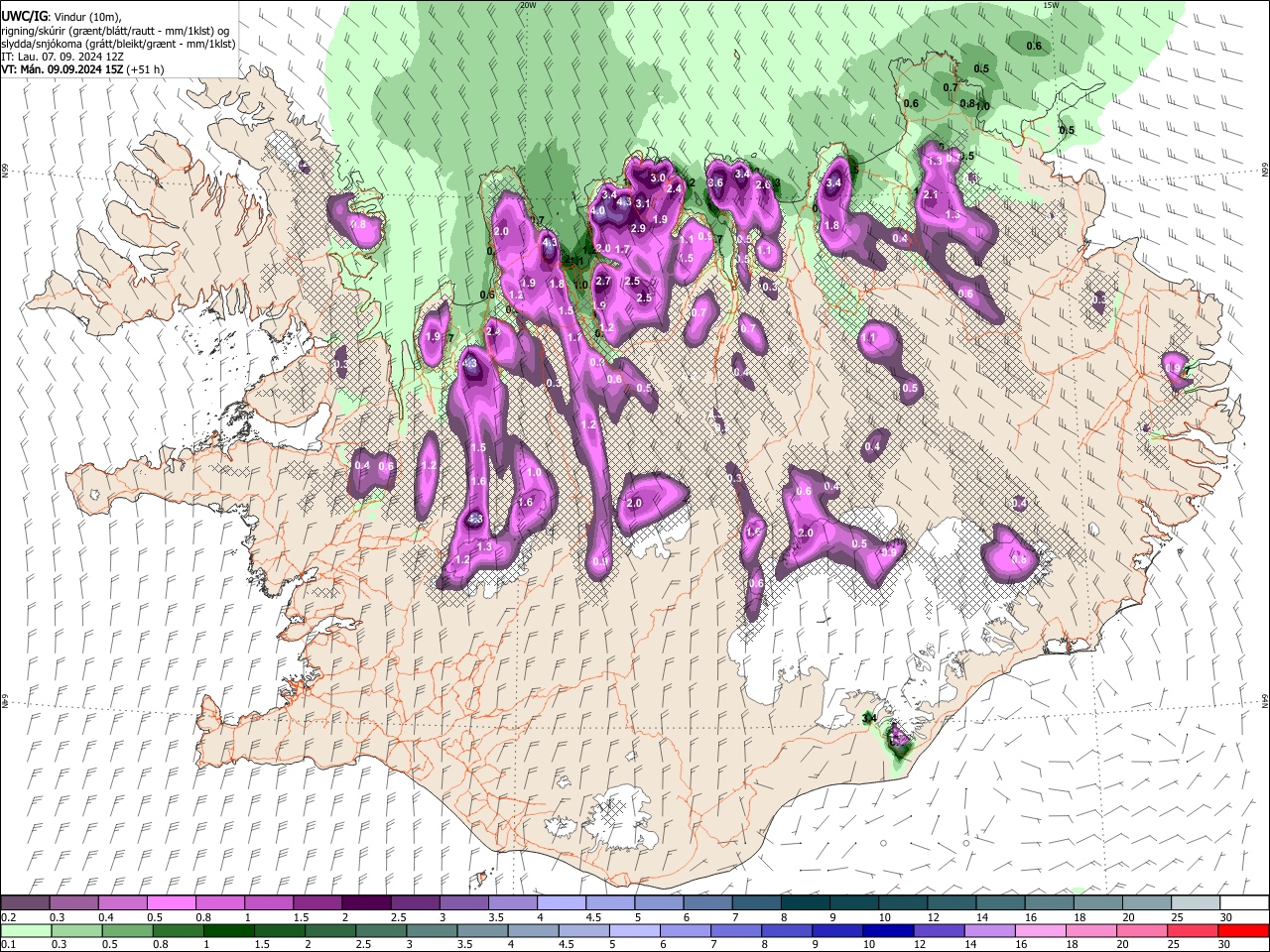
Task: Click the 'VT: Mán. 09.09.2024 15Z' line
Action: pyautogui.click(x=62, y=69)
